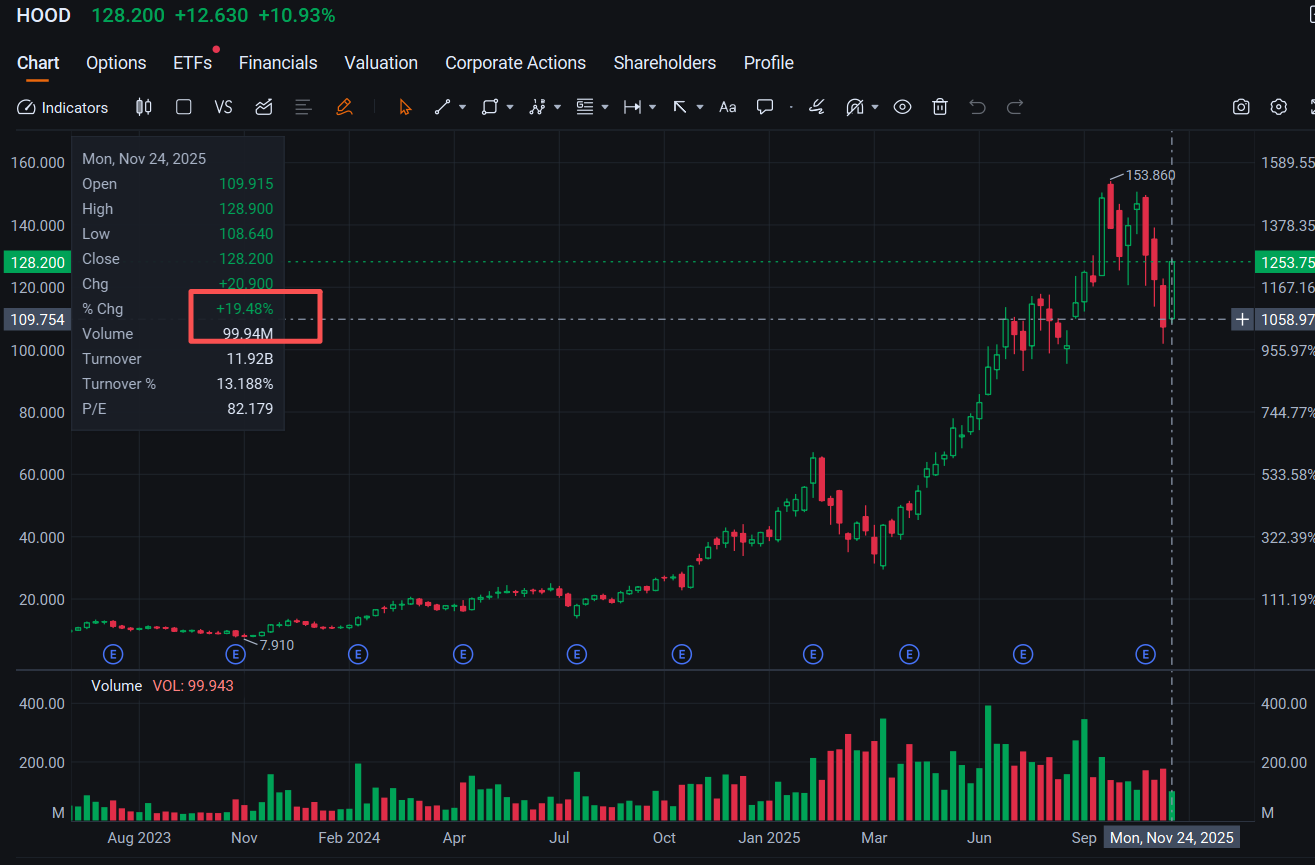Click the candlestick chart type icon

coord(143,107)
